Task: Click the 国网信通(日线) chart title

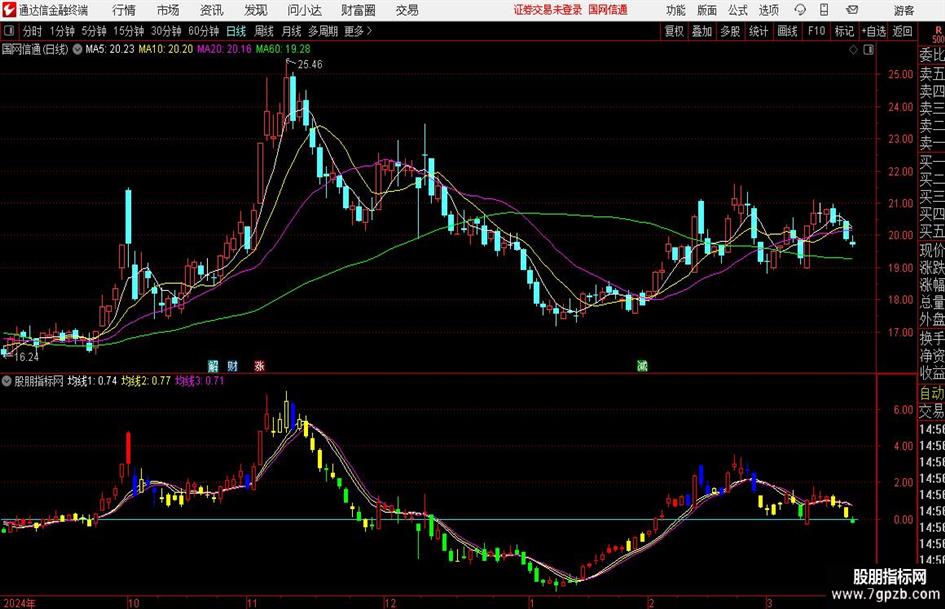Action: coord(35,49)
